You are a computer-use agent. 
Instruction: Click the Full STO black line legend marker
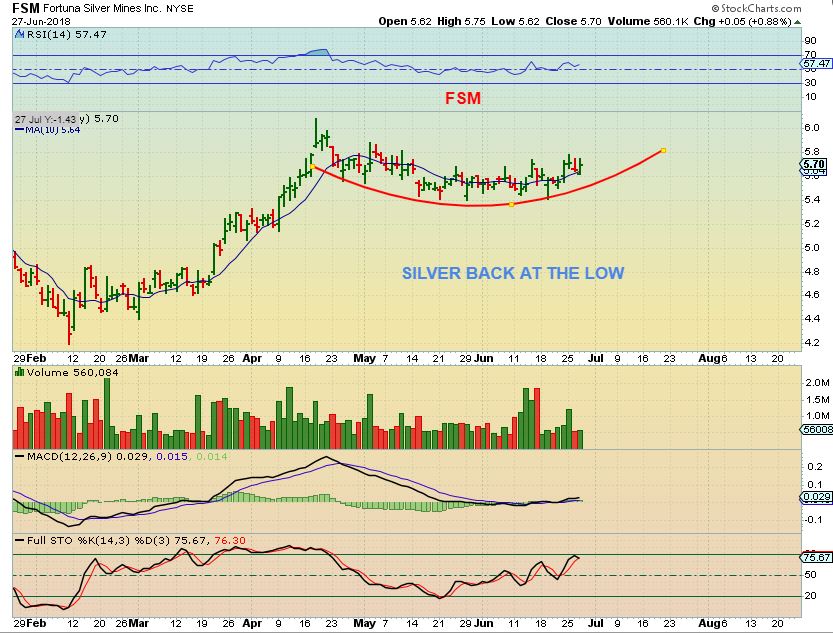(x=20, y=541)
